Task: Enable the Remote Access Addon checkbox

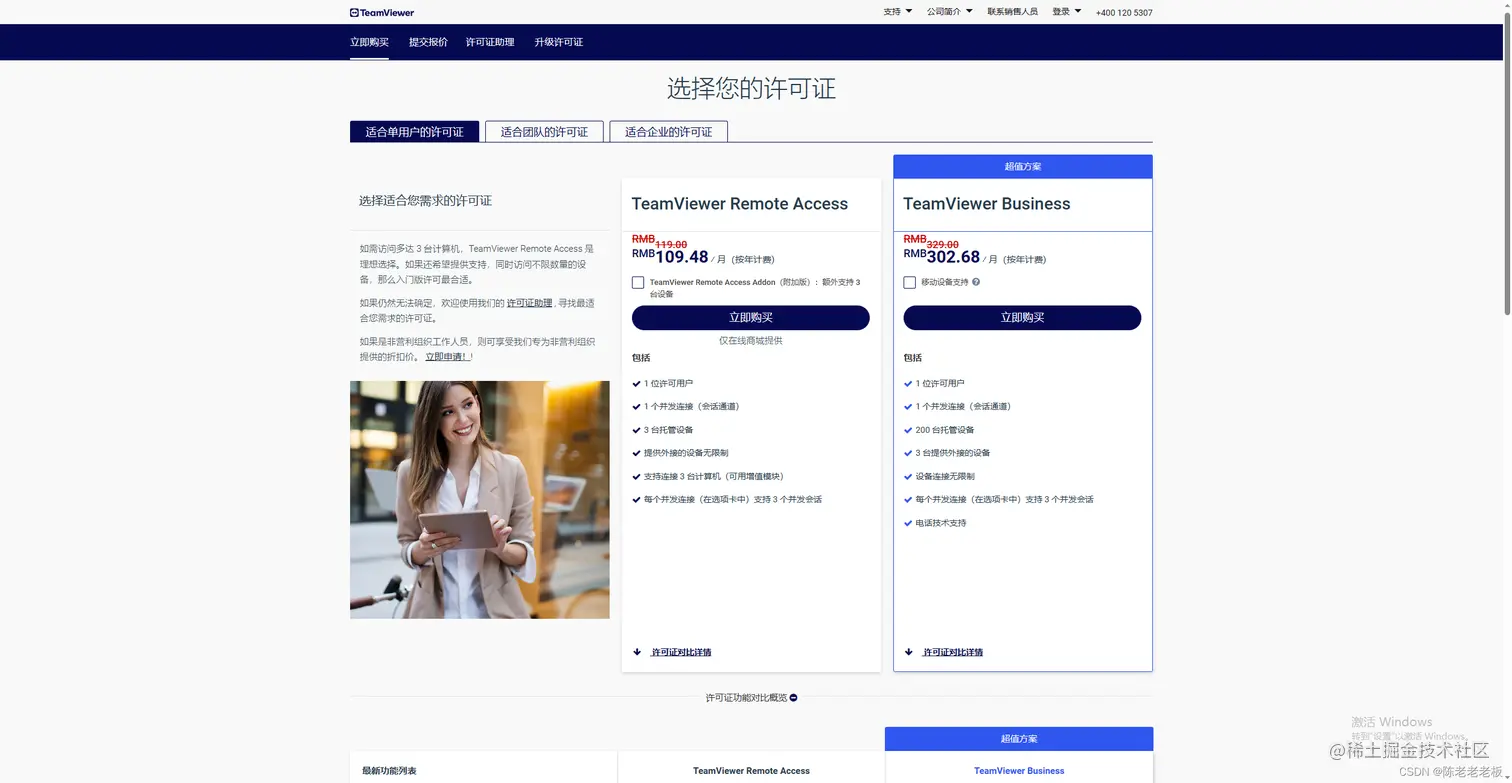Action: (x=638, y=283)
